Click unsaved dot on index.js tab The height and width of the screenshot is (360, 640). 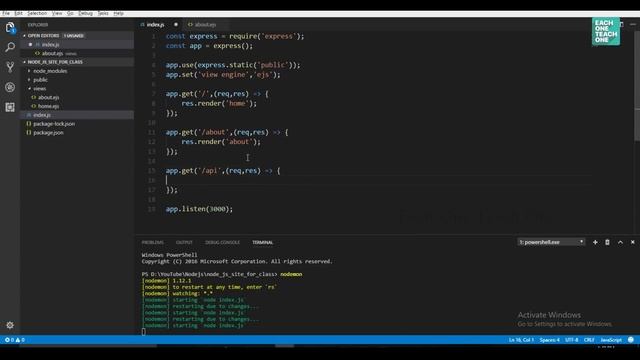(x=176, y=24)
